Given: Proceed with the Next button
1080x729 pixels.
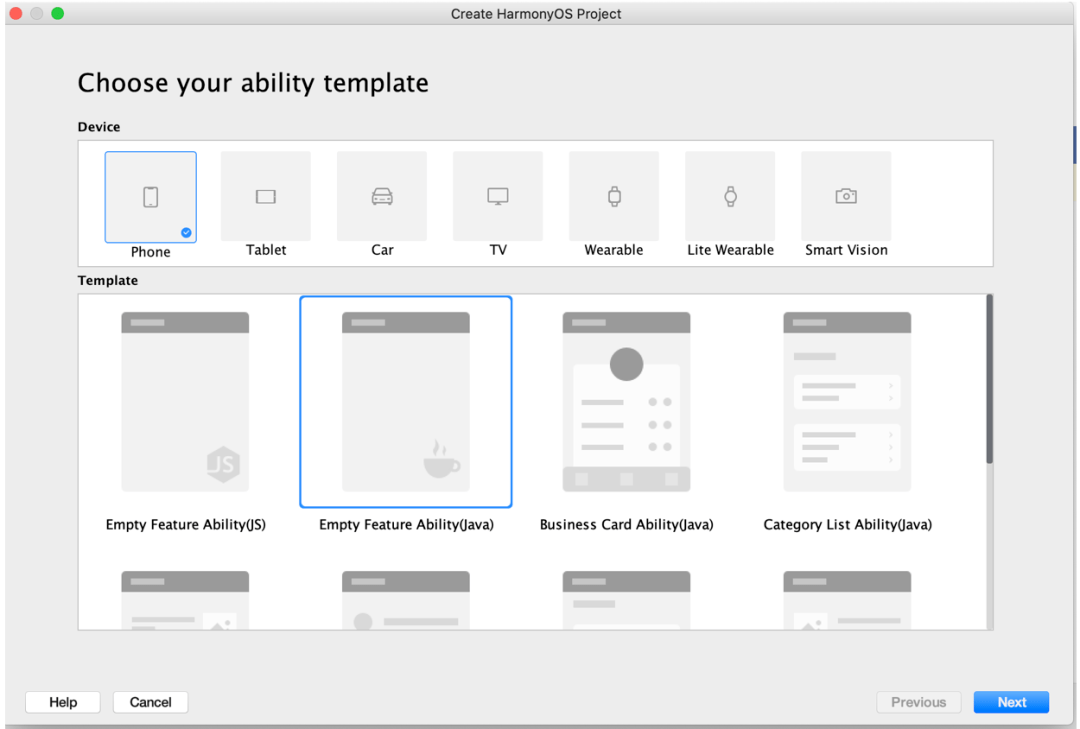Looking at the screenshot, I should (1011, 702).
